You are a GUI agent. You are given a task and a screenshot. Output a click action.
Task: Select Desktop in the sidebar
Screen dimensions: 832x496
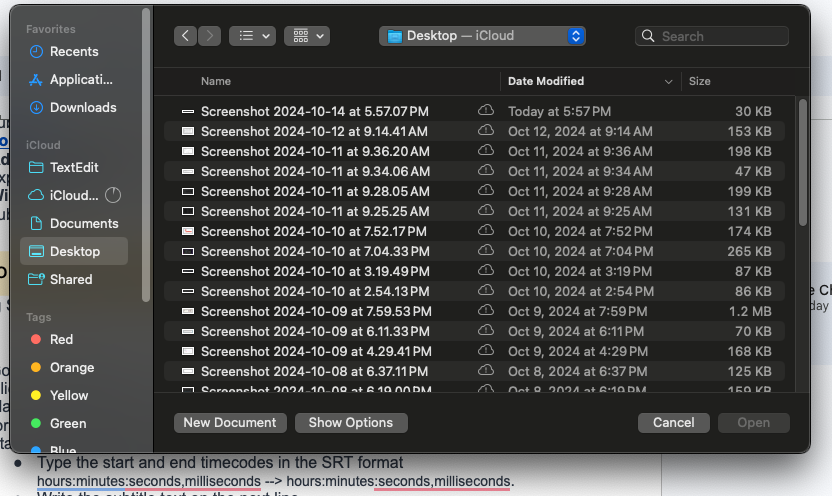pyautogui.click(x=74, y=251)
